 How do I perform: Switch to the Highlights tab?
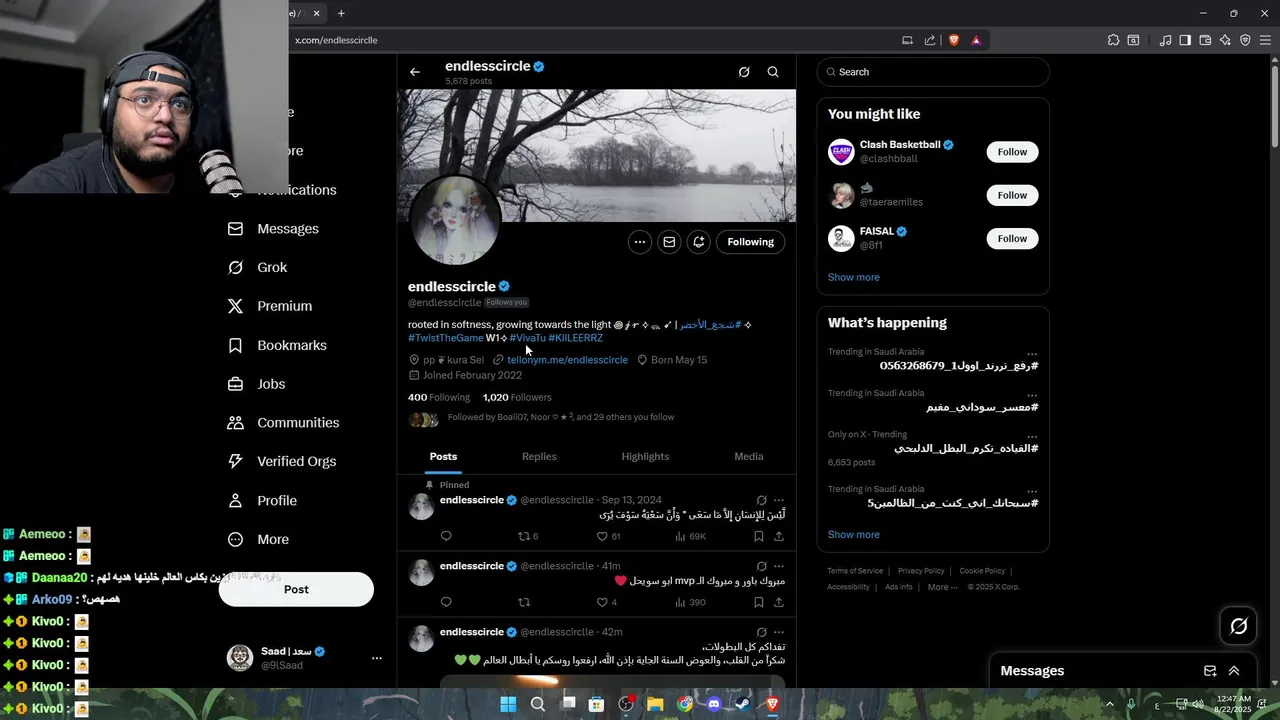645,456
